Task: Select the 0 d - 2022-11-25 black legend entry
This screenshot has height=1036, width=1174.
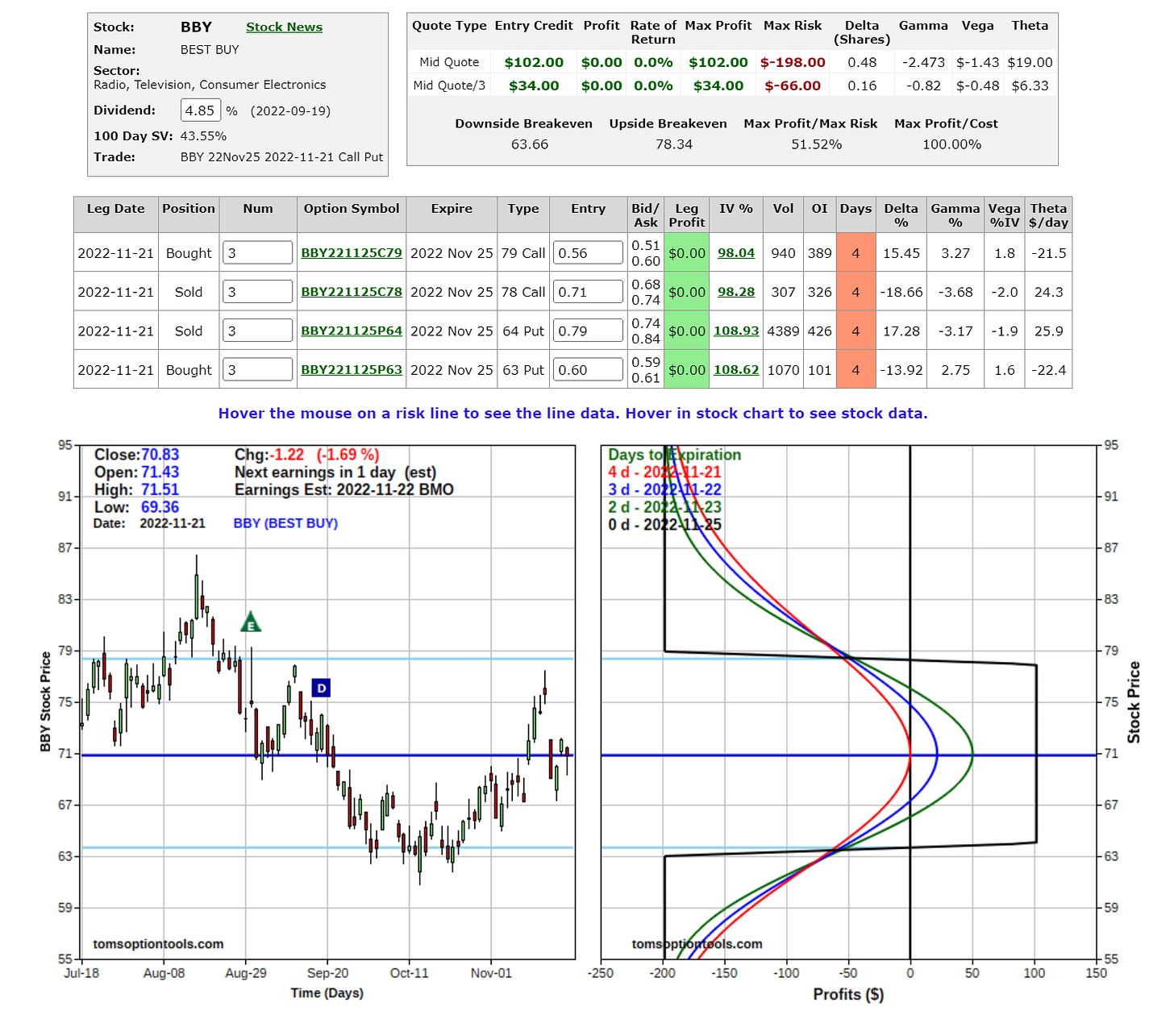Action: pyautogui.click(x=664, y=525)
